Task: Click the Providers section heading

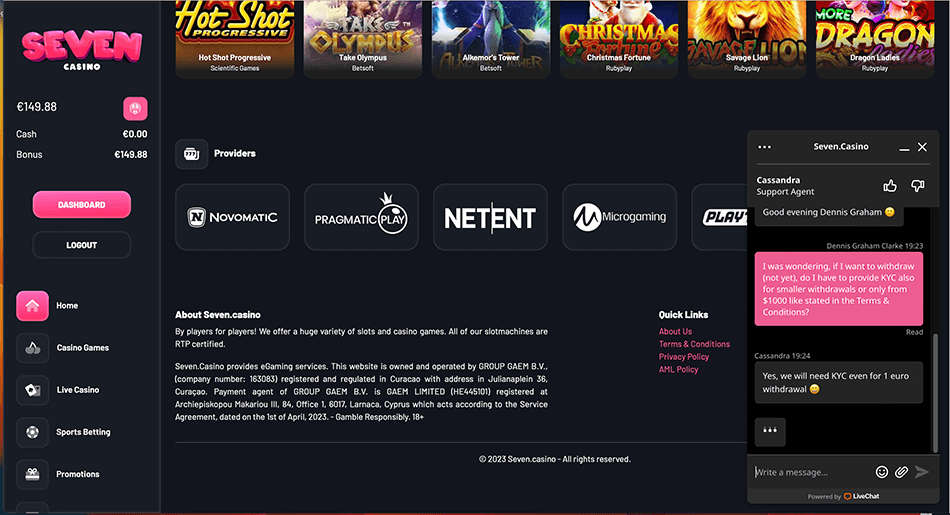Action: point(234,153)
